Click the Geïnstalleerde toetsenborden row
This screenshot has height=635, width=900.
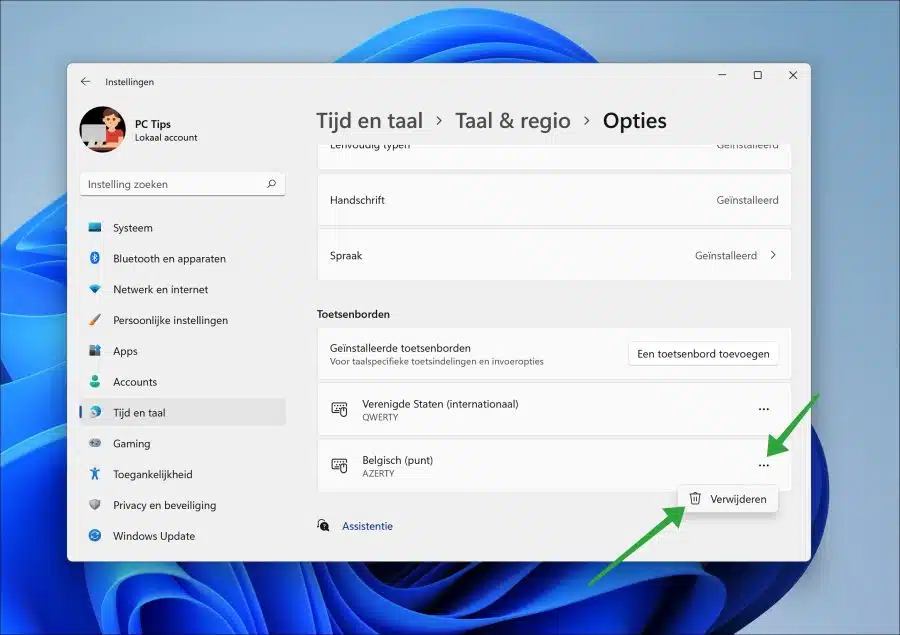[x=554, y=354]
